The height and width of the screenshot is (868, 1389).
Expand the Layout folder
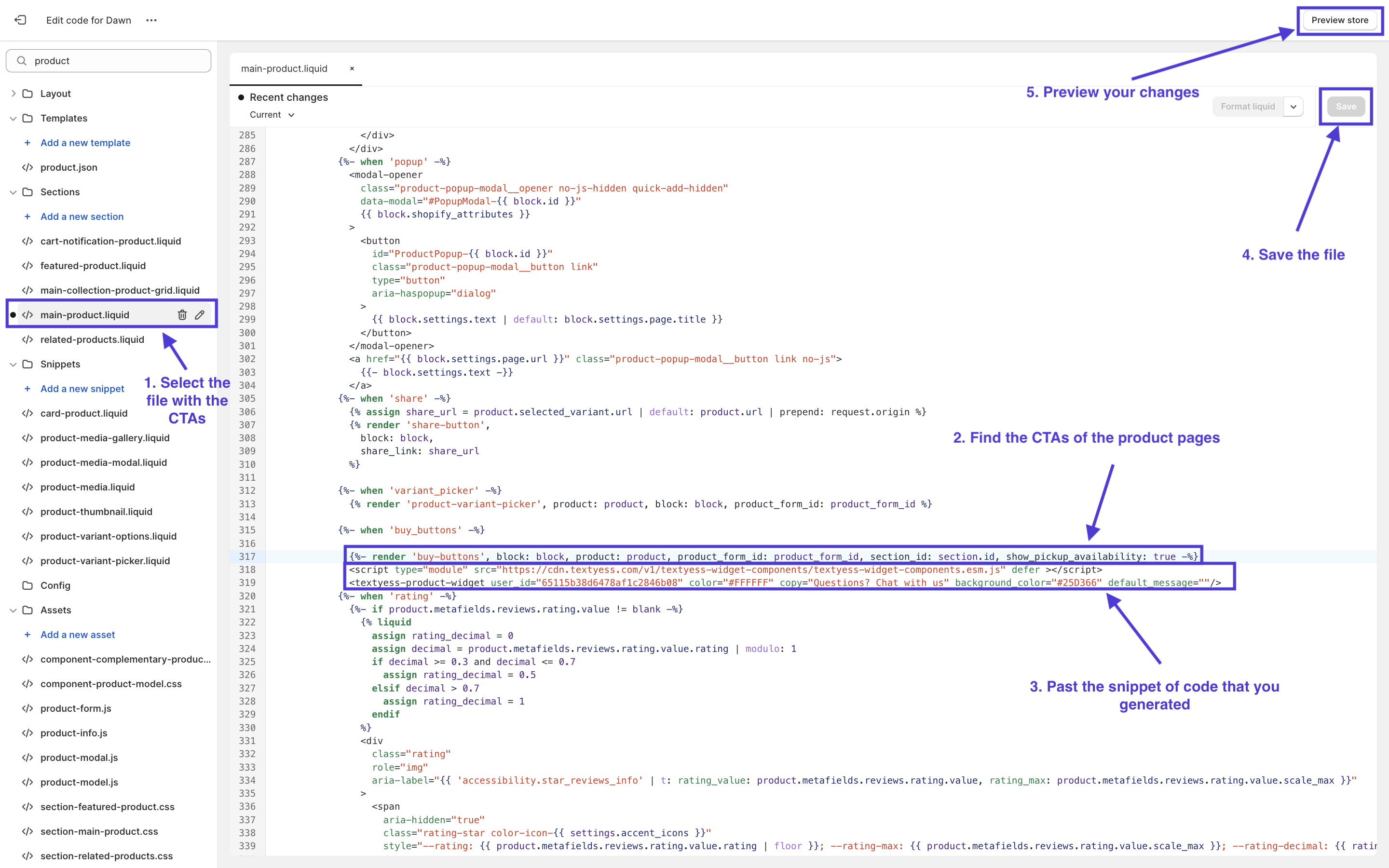coord(13,94)
